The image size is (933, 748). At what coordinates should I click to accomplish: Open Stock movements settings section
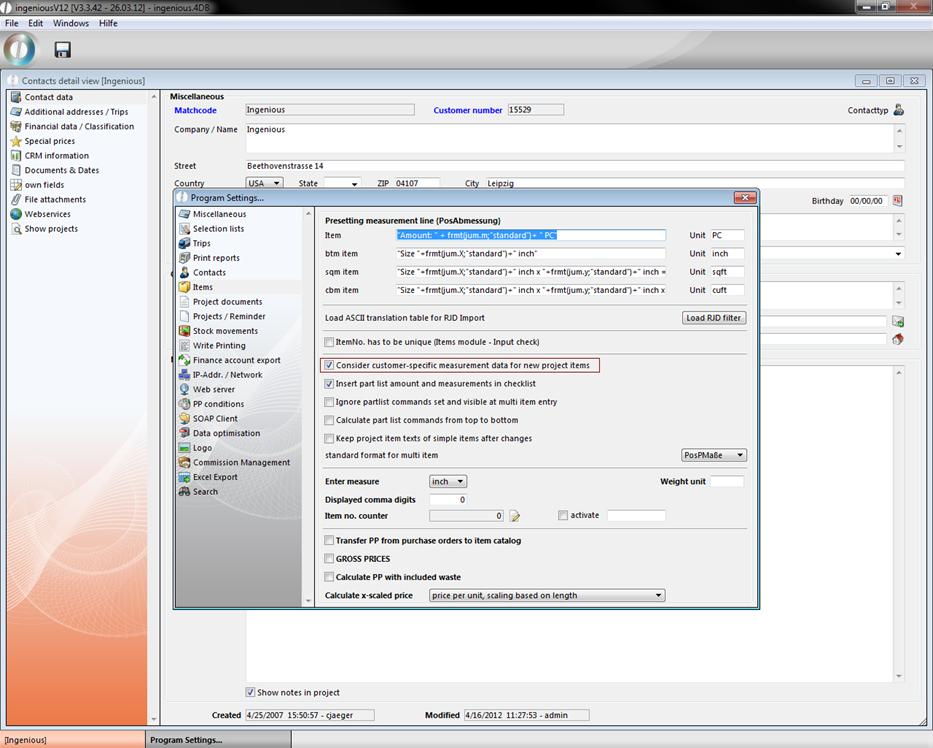coord(225,331)
